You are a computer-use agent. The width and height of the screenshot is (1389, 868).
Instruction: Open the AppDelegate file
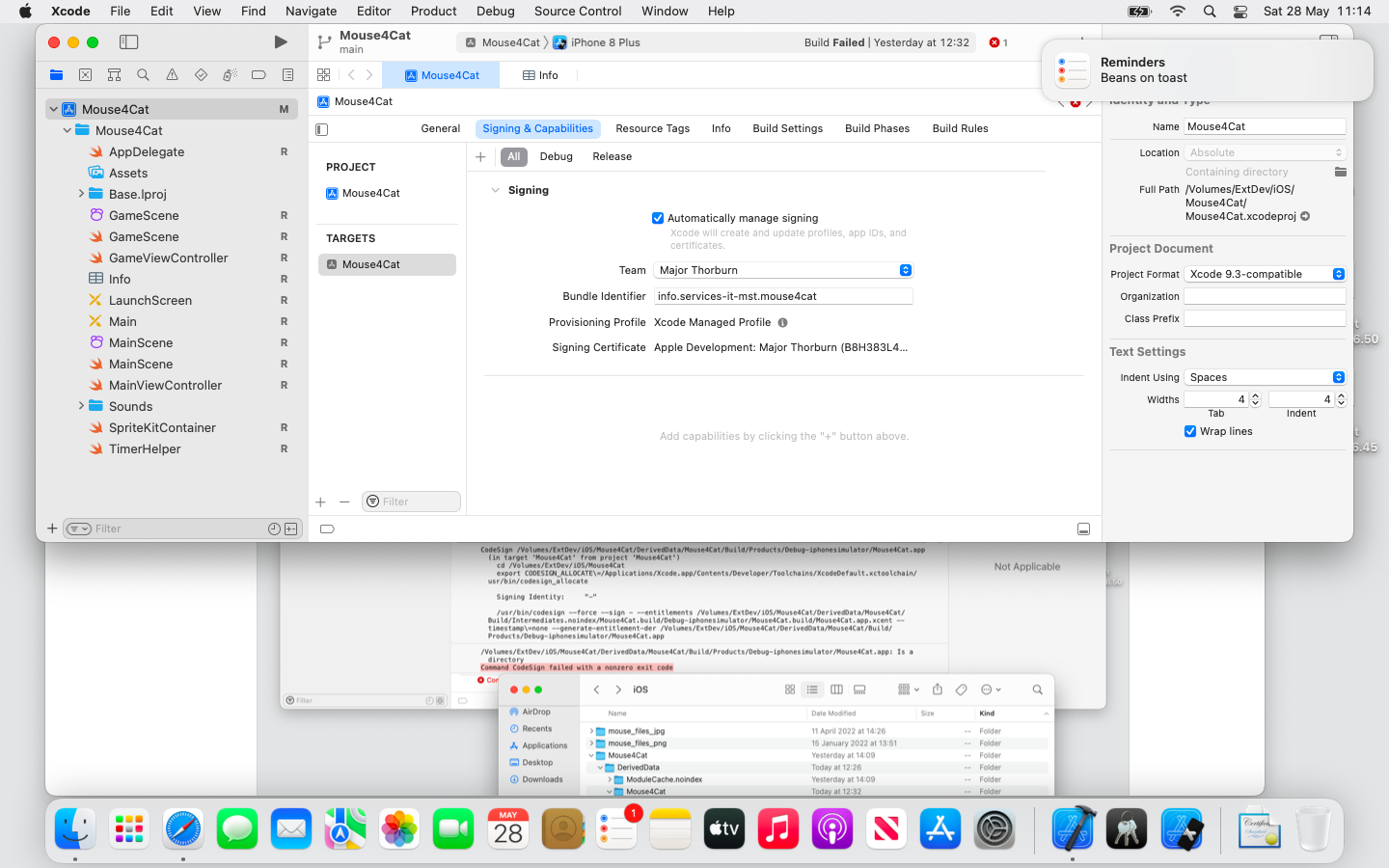tap(147, 151)
